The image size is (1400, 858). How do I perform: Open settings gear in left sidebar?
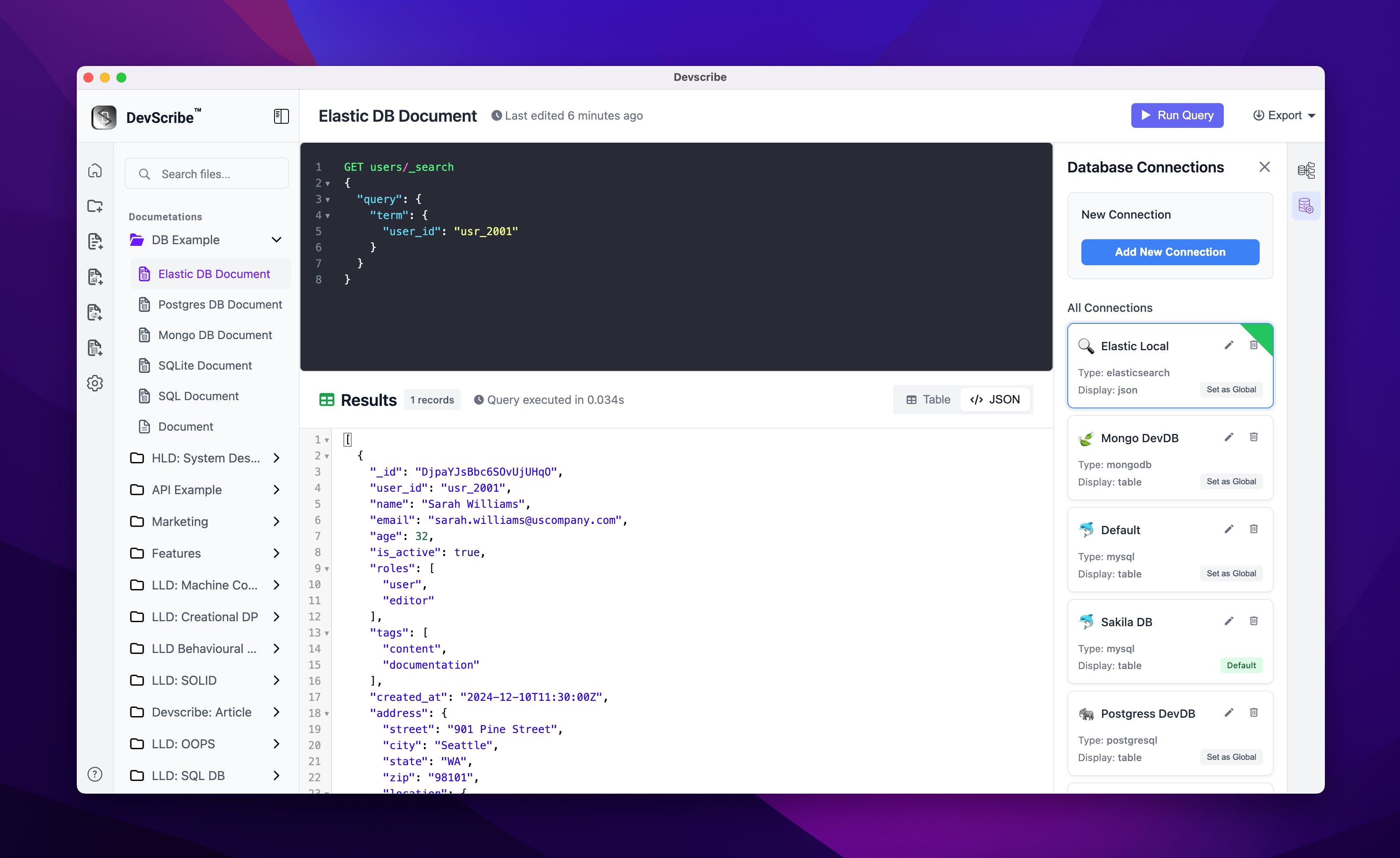(x=95, y=383)
